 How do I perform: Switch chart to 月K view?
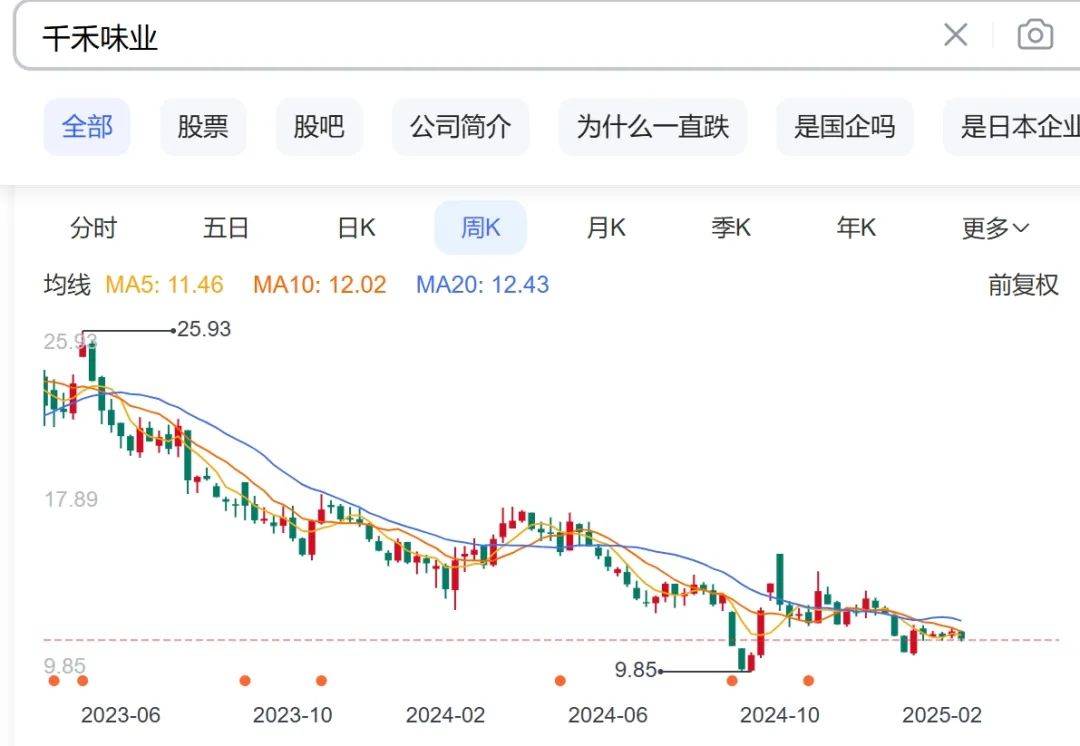coord(606,227)
